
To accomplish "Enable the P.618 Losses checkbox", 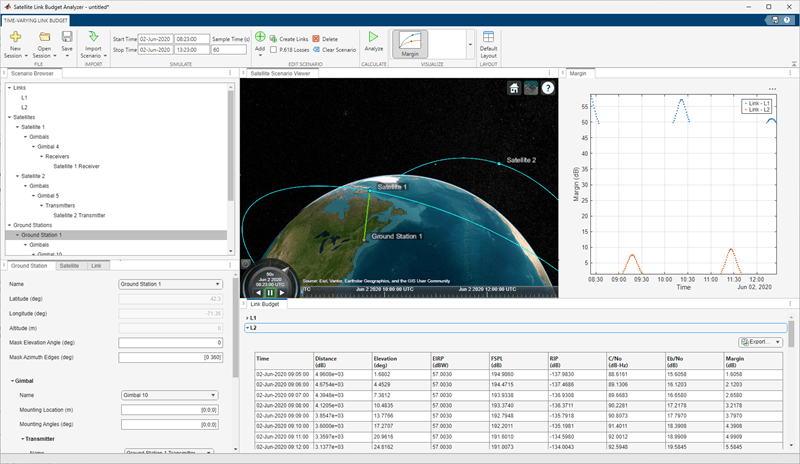I will pyautogui.click(x=273, y=50).
